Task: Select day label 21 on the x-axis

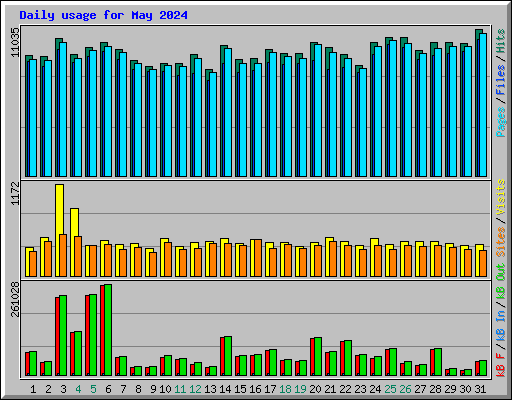Action: coord(330,389)
